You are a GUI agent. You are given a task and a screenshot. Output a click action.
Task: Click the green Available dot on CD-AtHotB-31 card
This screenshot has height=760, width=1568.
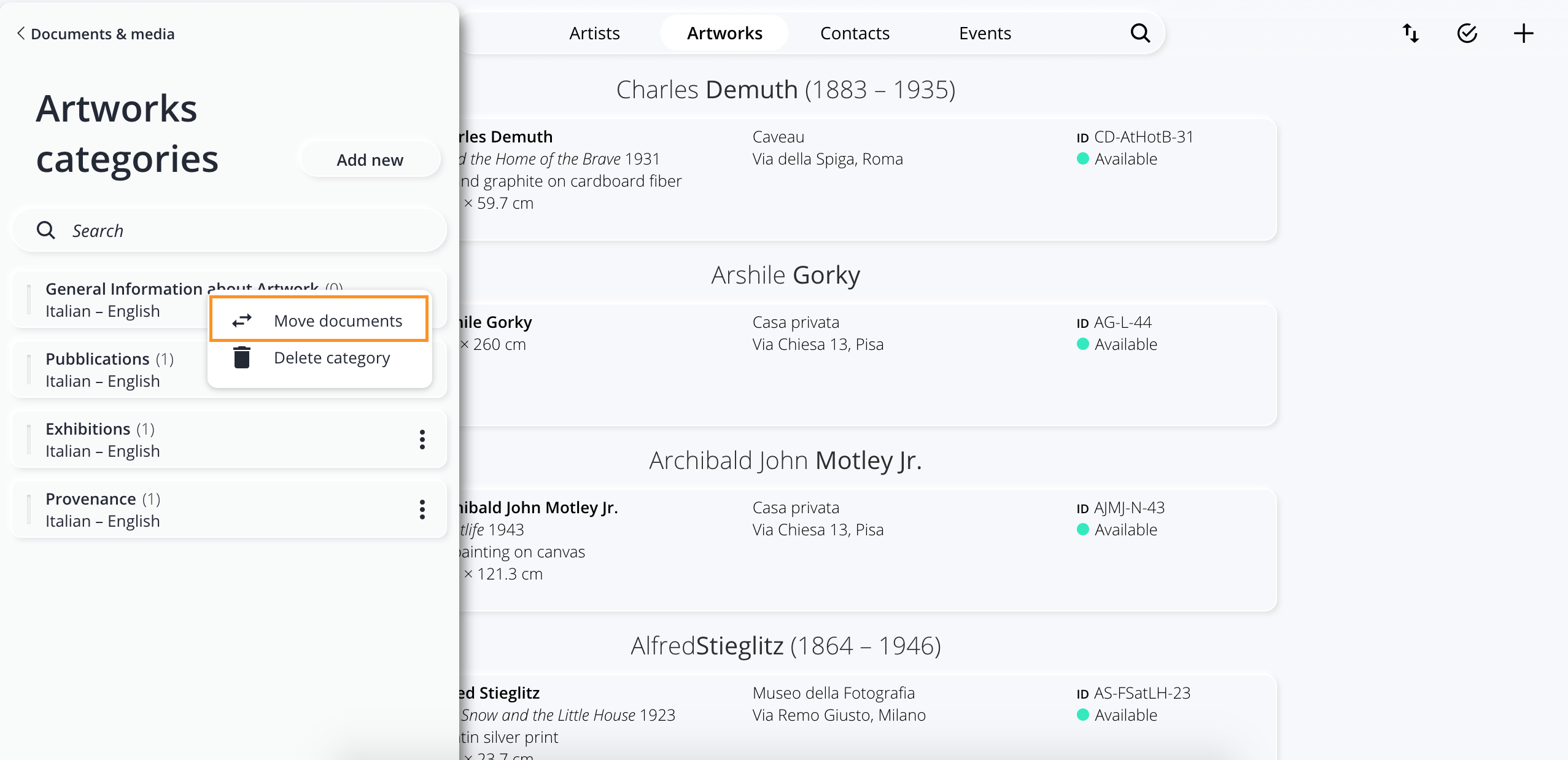tap(1083, 159)
